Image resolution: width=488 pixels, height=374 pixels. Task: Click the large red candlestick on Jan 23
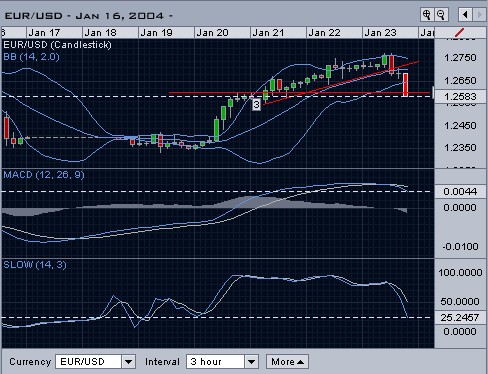pos(405,85)
